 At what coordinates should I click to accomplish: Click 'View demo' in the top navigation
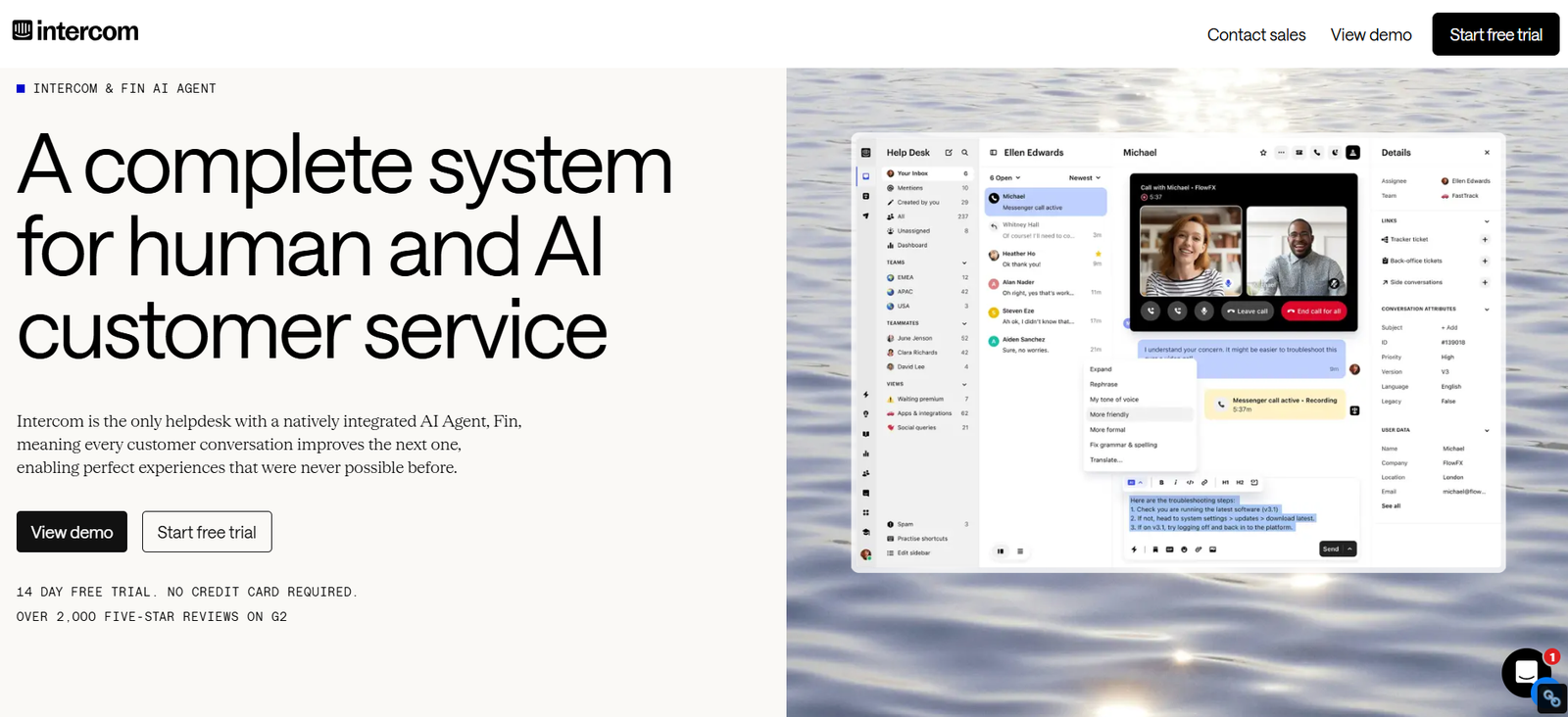(x=1371, y=35)
